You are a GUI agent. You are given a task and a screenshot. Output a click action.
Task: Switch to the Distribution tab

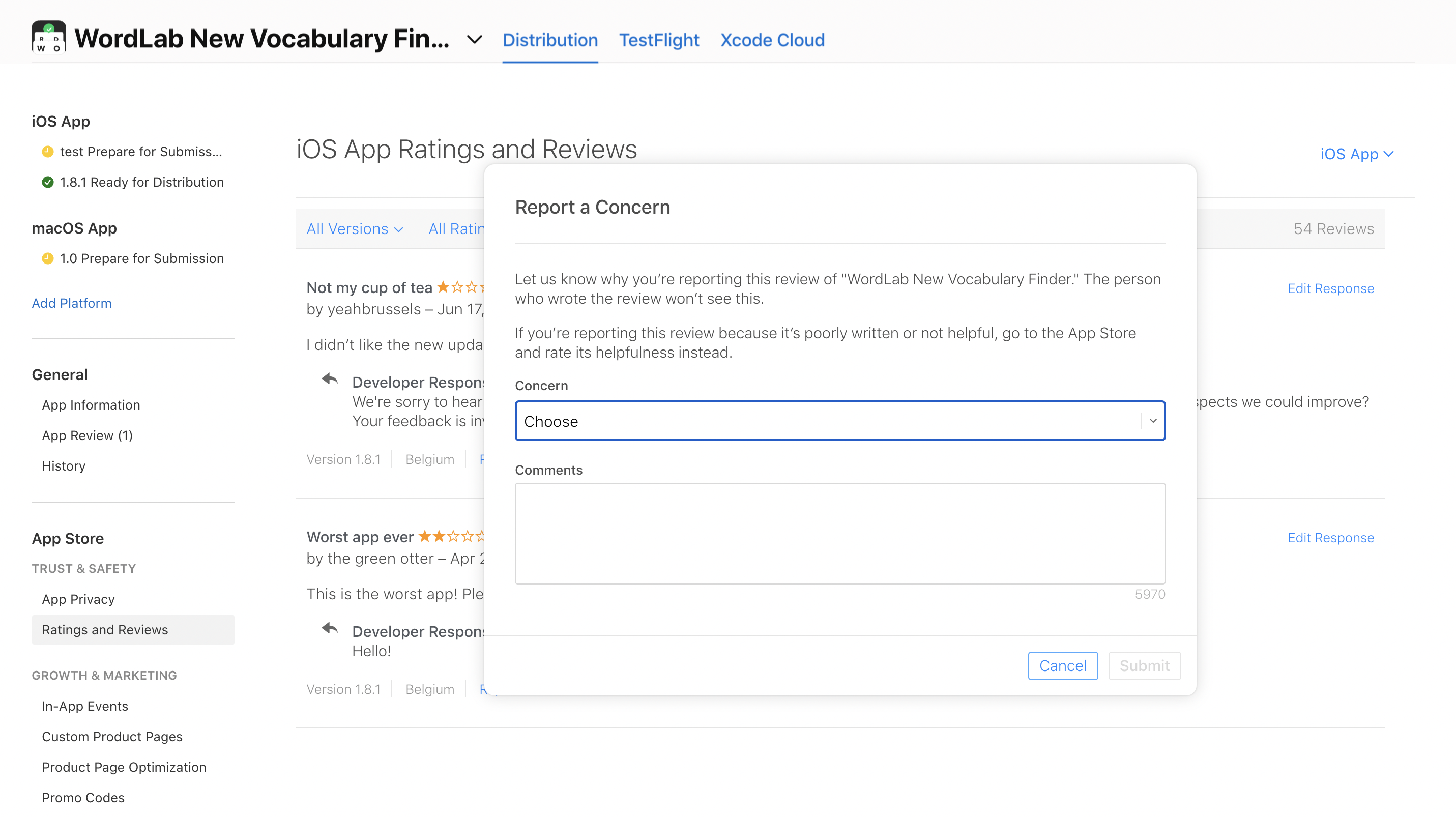[550, 40]
